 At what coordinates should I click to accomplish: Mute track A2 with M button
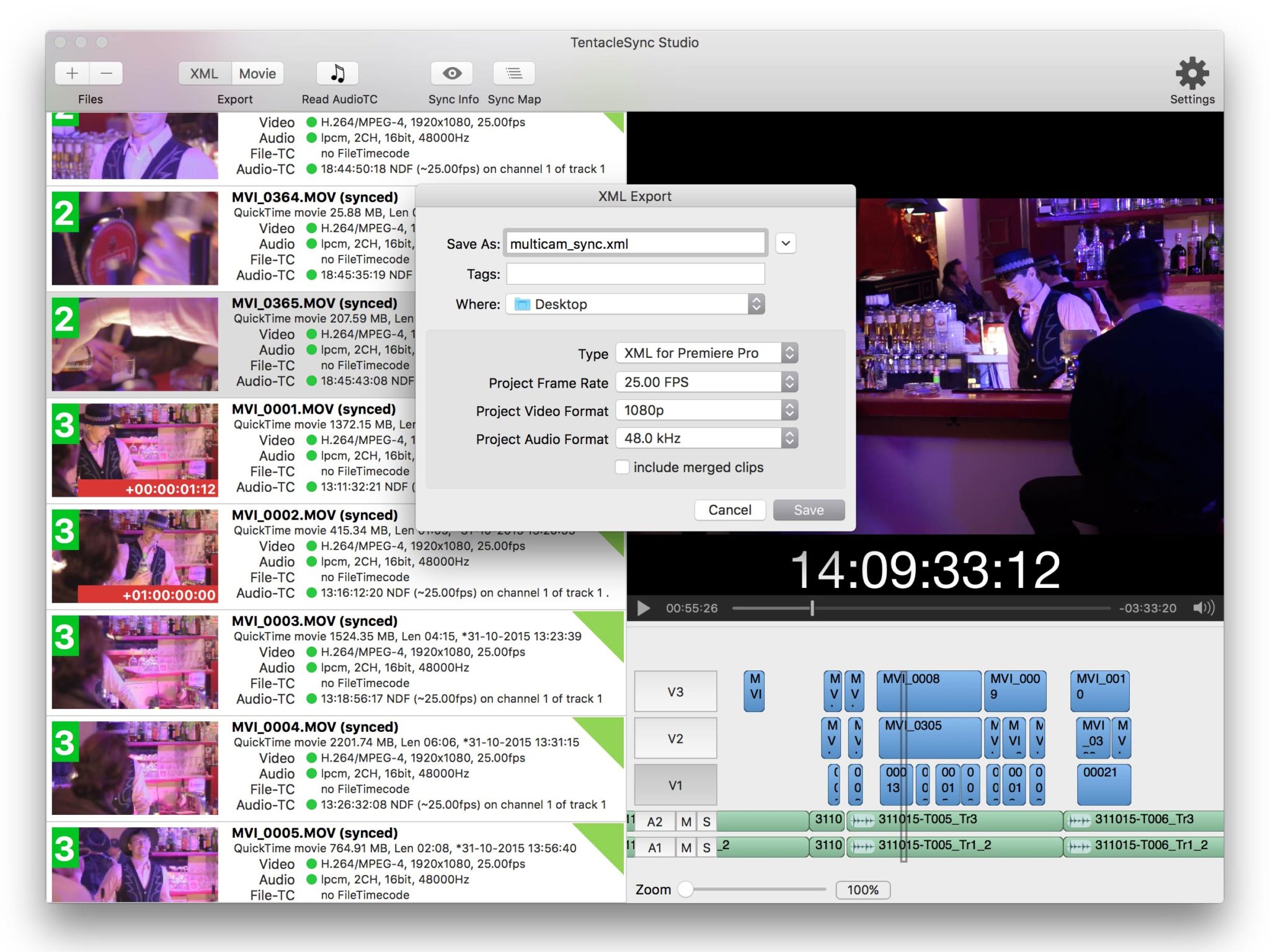[686, 821]
